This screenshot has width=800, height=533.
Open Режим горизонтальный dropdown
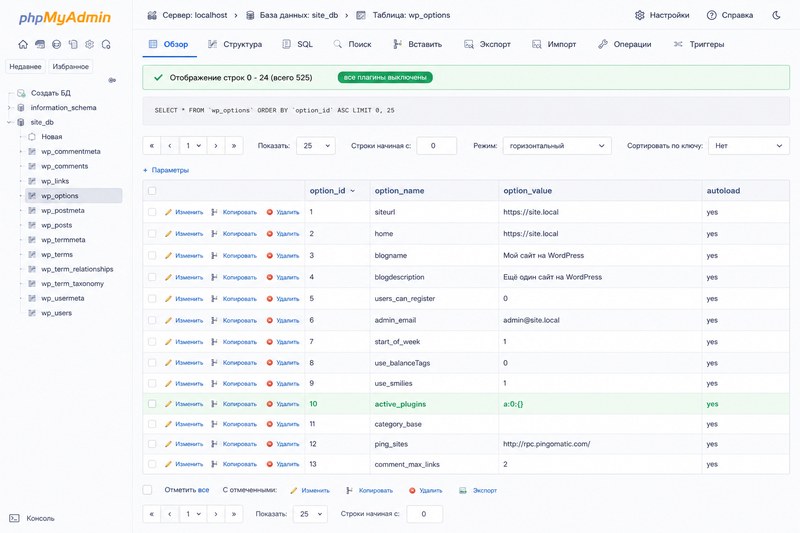tap(557, 146)
